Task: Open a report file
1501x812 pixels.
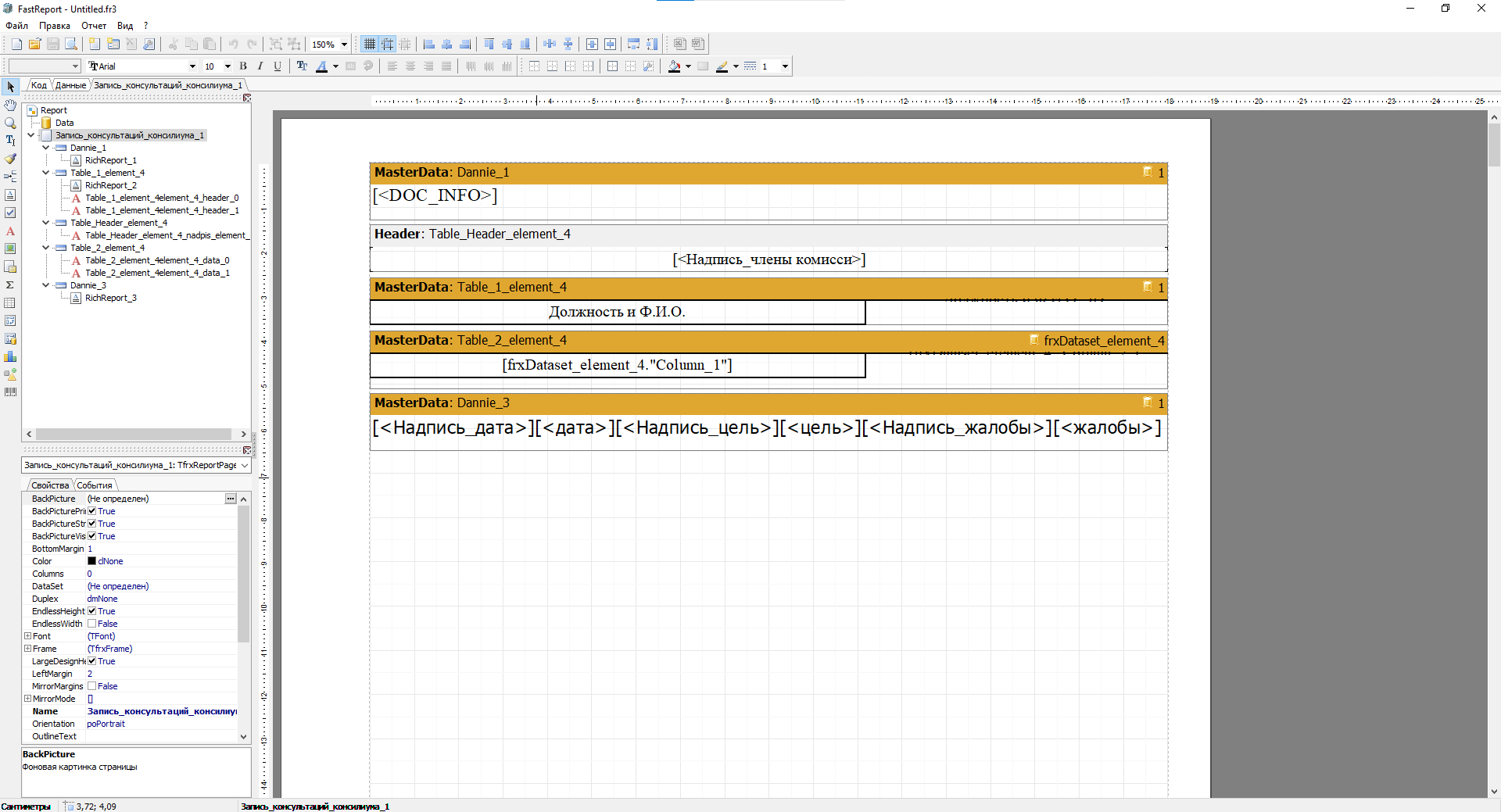Action: tap(34, 45)
